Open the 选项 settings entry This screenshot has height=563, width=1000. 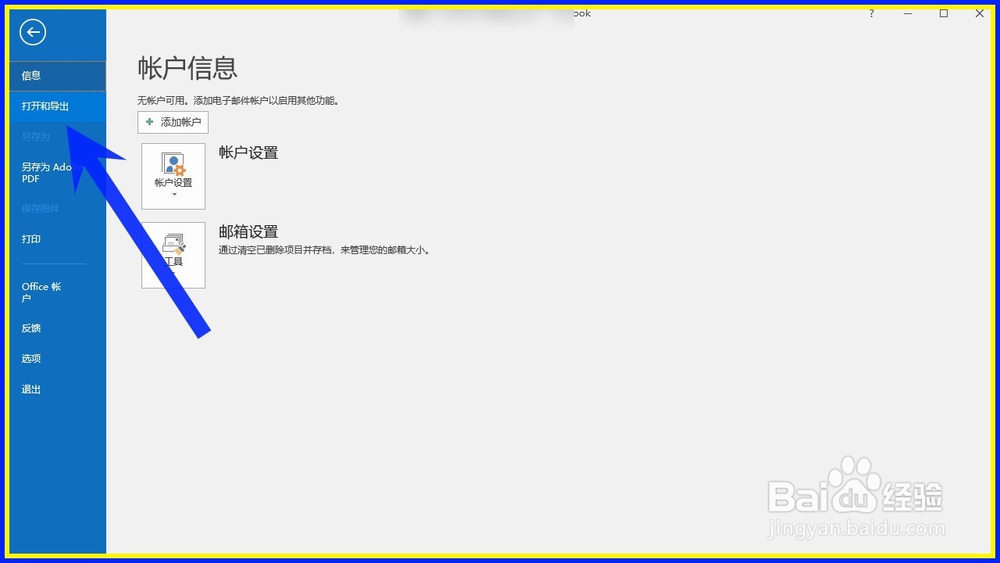(x=57, y=358)
